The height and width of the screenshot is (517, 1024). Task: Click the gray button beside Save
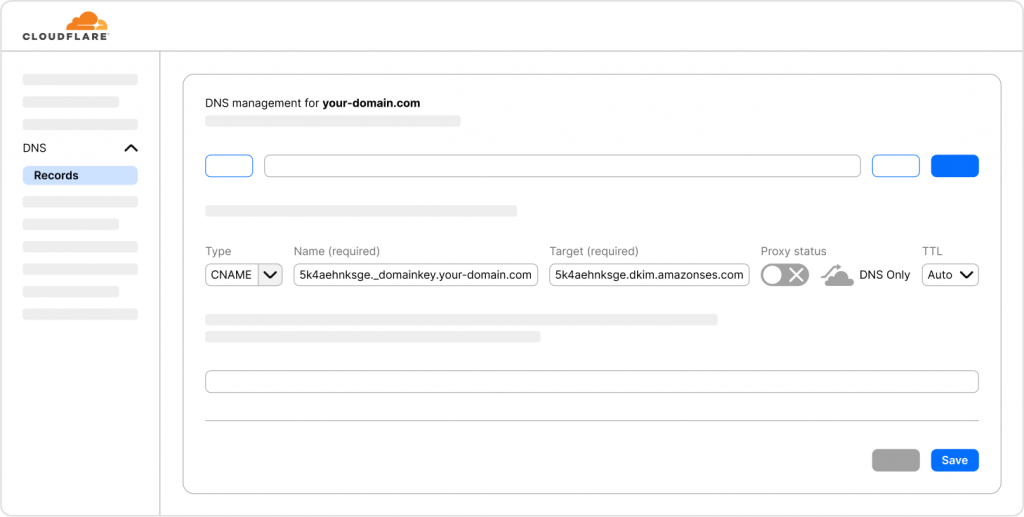coord(895,460)
